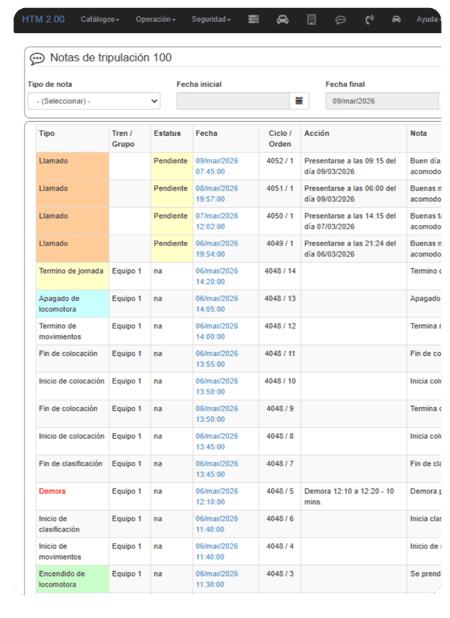This screenshot has width=450, height=618.
Task: Select the small vehicle icon beside Ayuda
Action: tap(396, 19)
